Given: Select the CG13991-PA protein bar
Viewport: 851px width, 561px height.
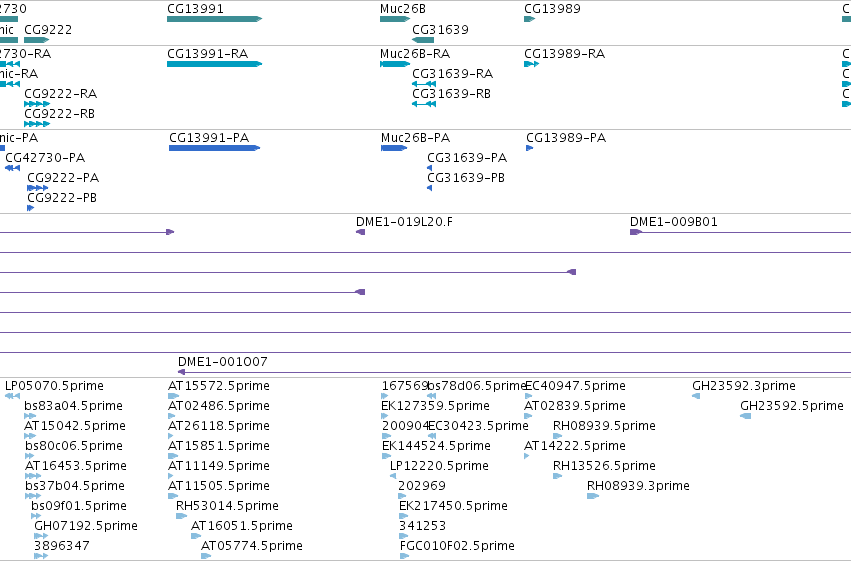Looking at the screenshot, I should click(x=214, y=148).
